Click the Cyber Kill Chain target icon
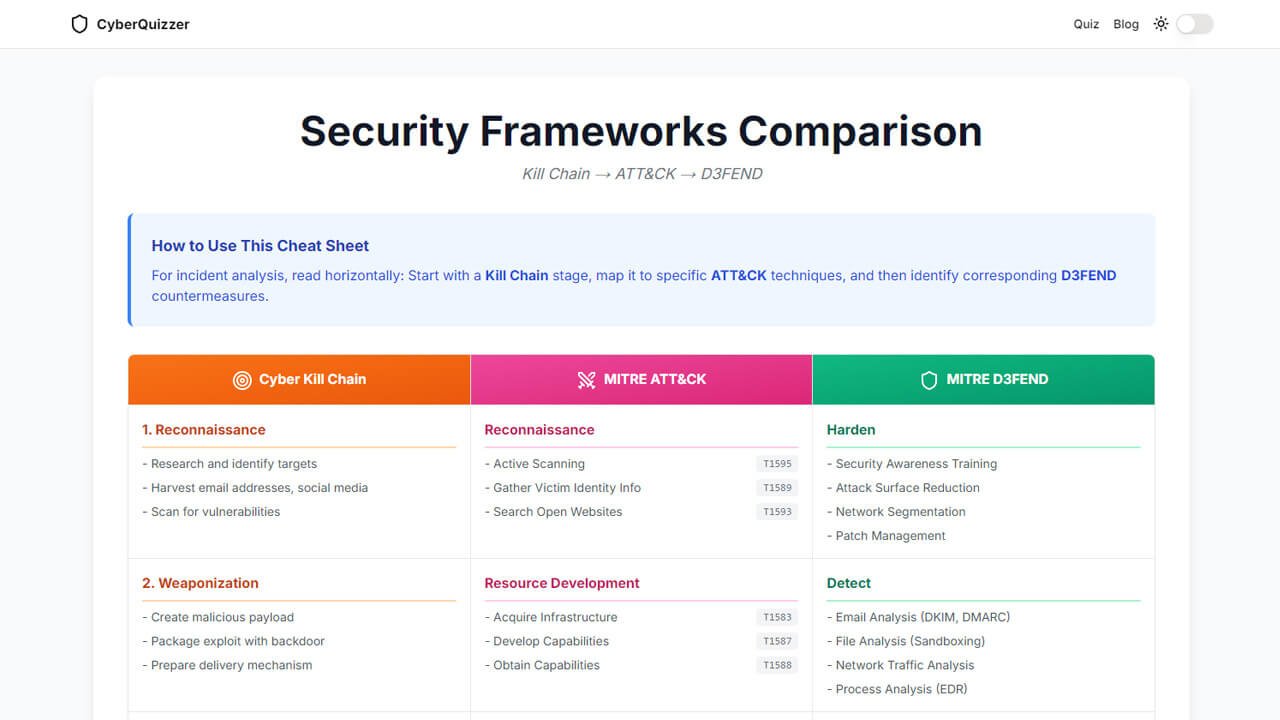This screenshot has width=1280, height=720. tap(242, 380)
